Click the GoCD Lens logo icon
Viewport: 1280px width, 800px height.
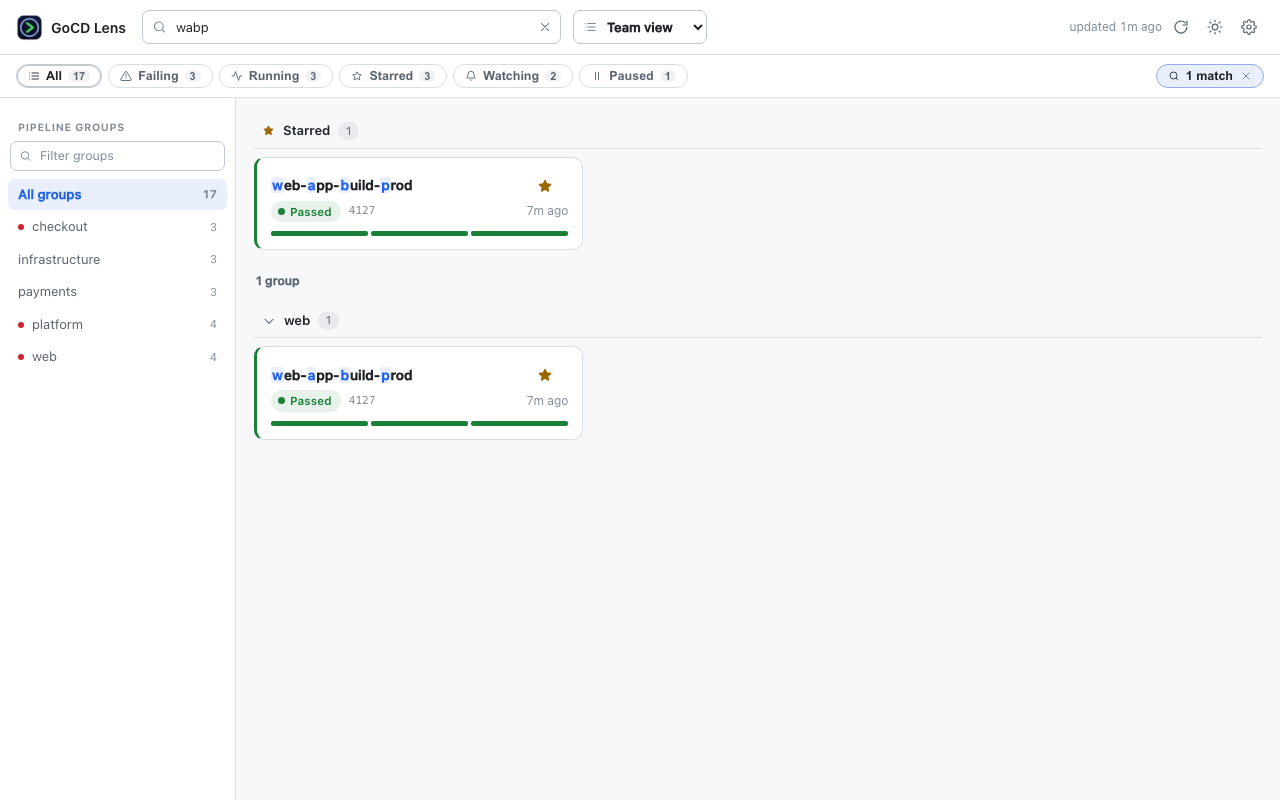point(30,28)
